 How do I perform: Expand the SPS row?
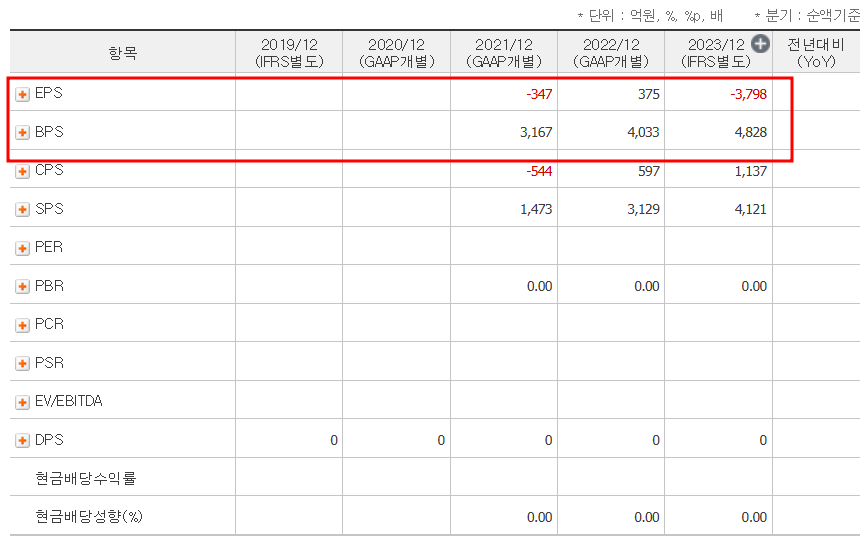coord(22,209)
